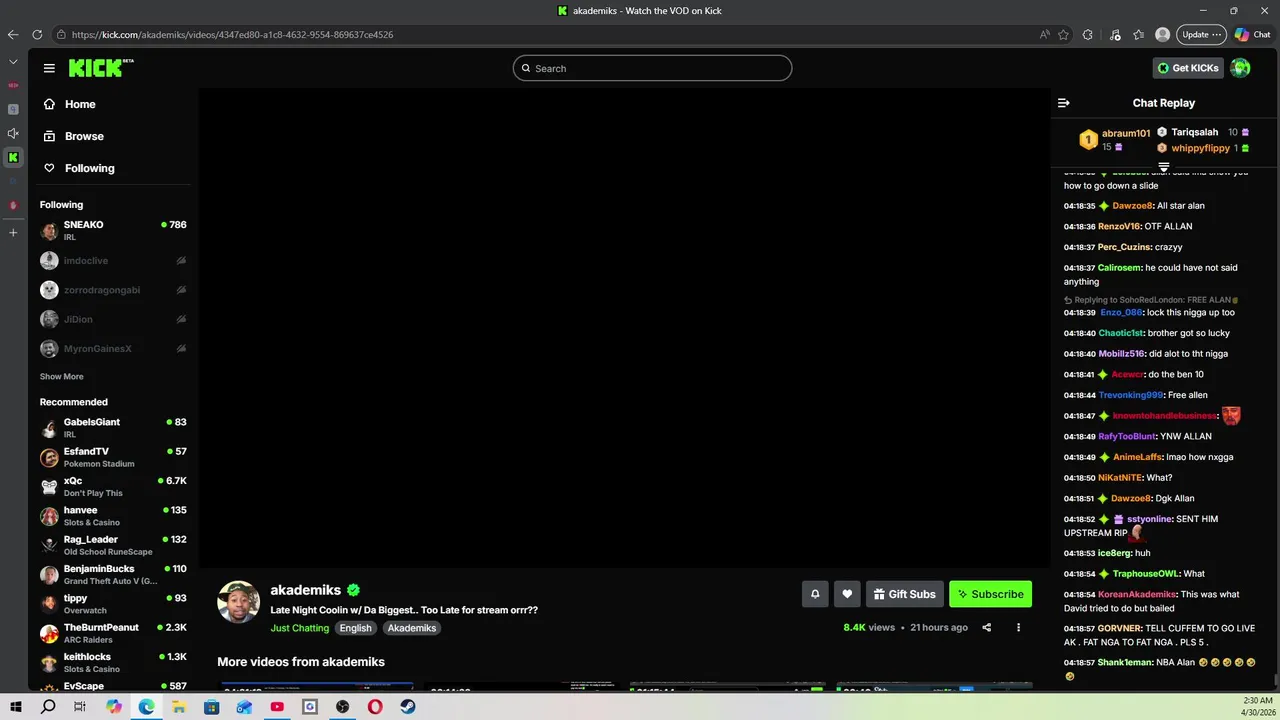1280x720 pixels.
Task: Click the browser back arrow
Action: pyautogui.click(x=13, y=34)
